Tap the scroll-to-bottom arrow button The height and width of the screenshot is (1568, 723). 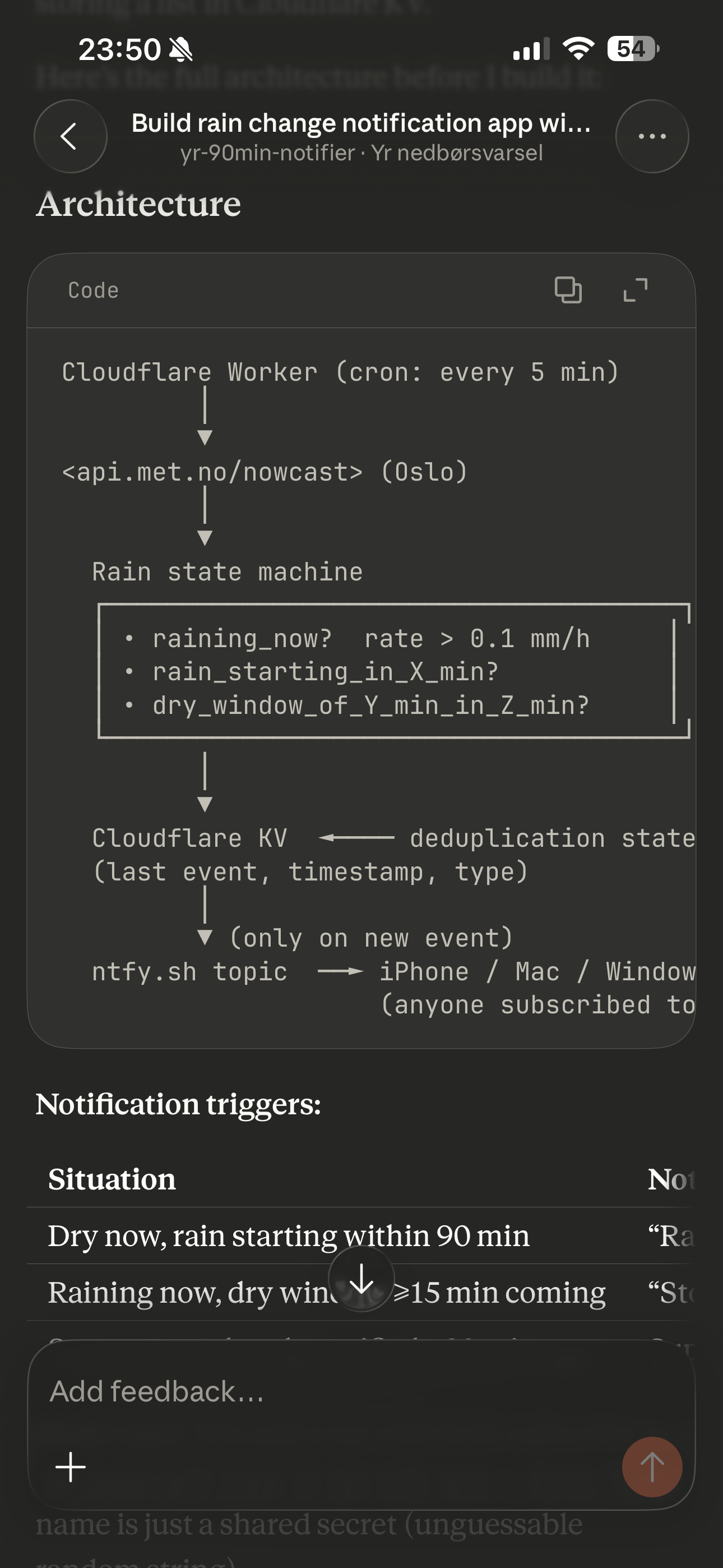361,1279
